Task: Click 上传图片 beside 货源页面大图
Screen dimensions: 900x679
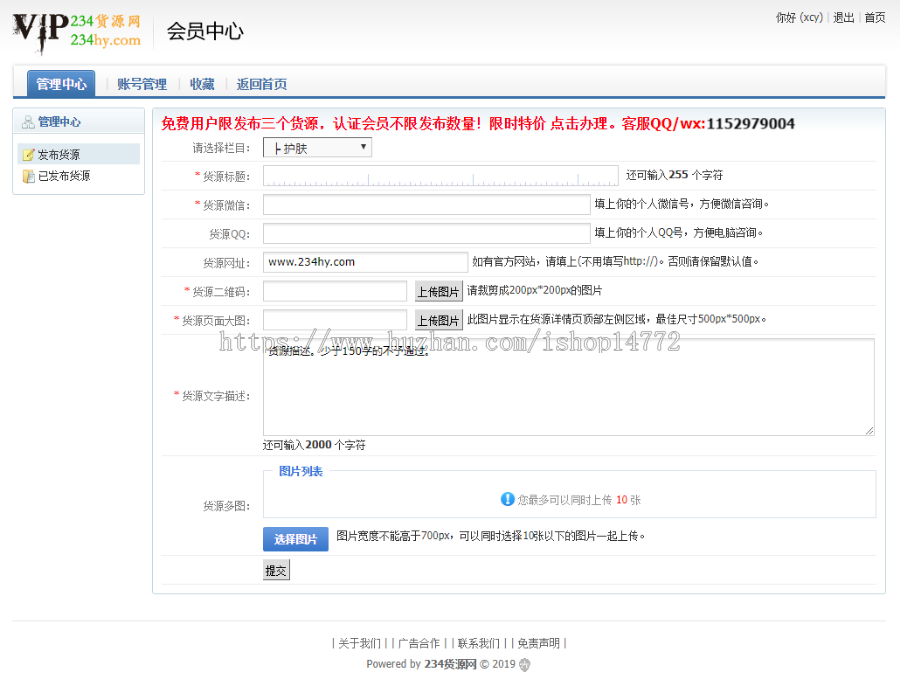Action: click(x=438, y=320)
